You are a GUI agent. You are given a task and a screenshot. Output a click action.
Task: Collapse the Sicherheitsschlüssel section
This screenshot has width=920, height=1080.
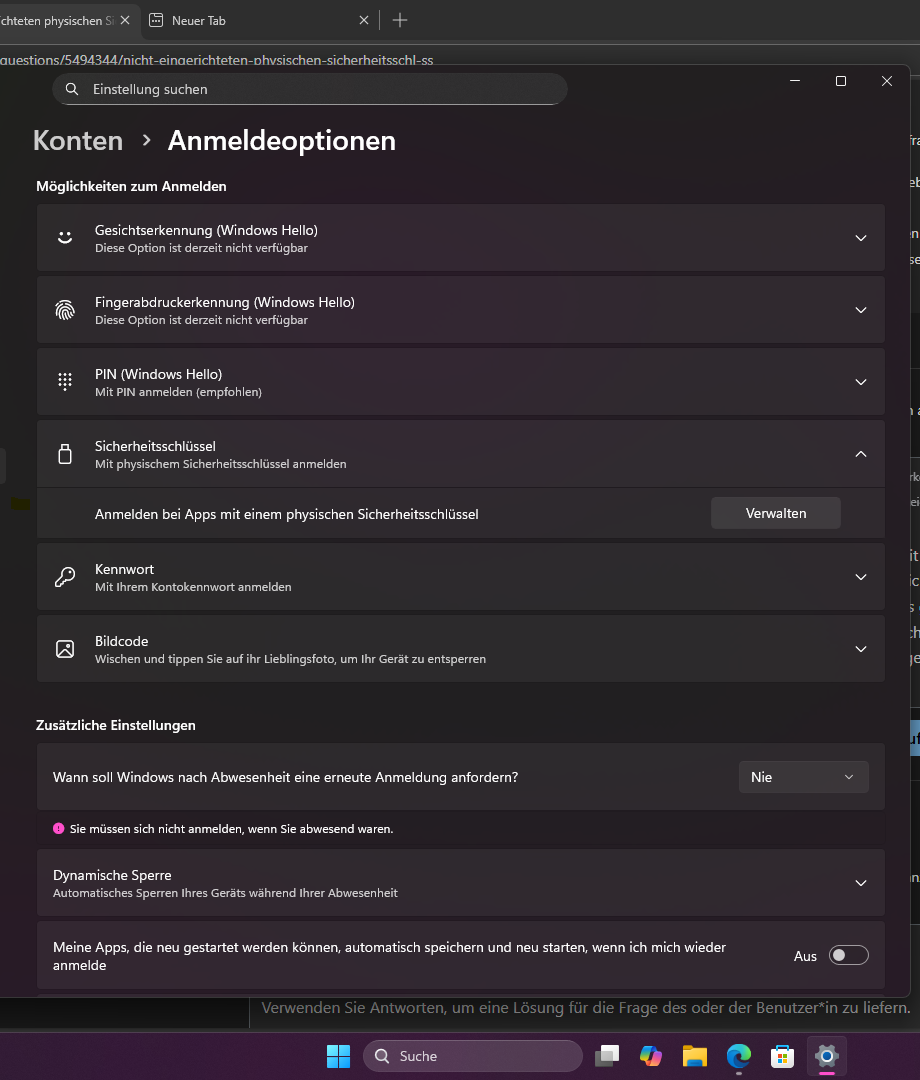[x=861, y=454]
